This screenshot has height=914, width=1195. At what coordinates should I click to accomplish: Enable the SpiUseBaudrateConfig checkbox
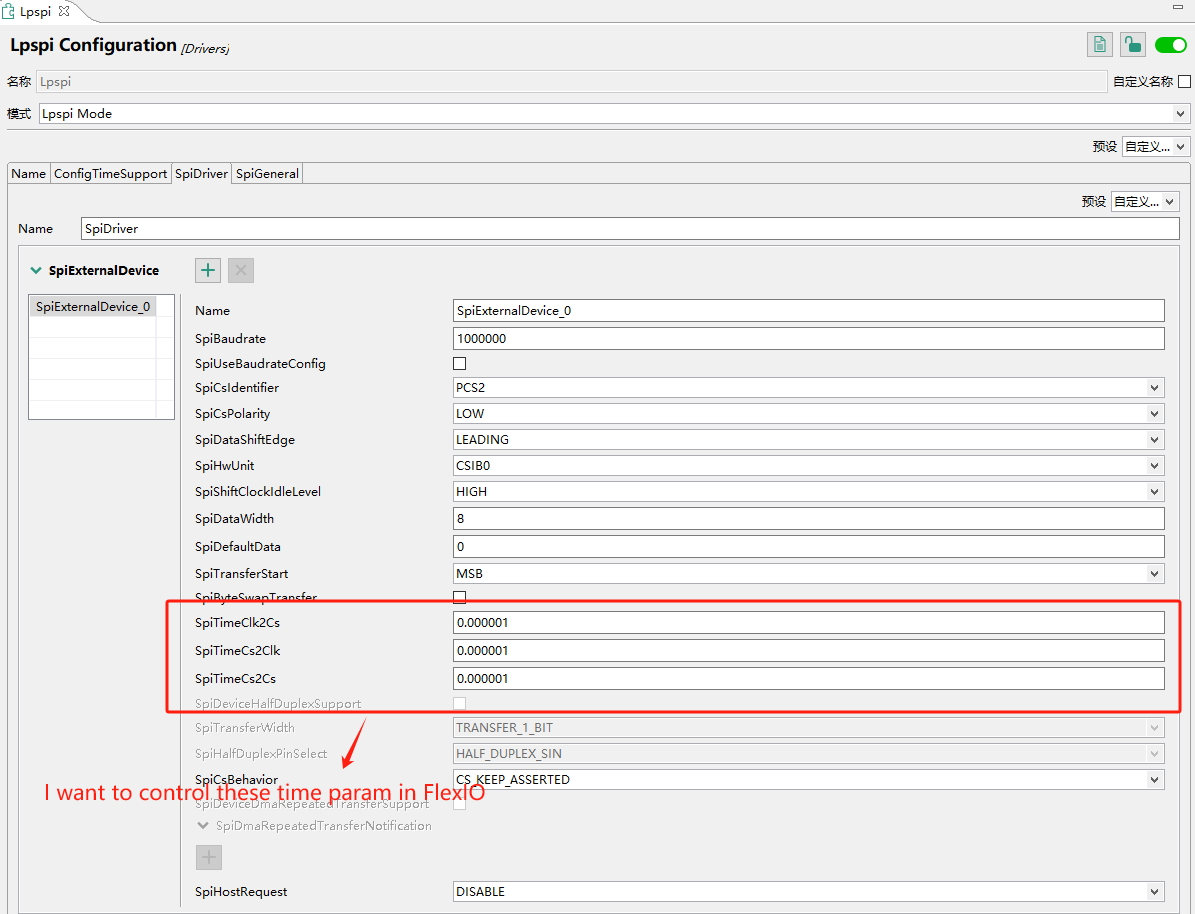[460, 364]
